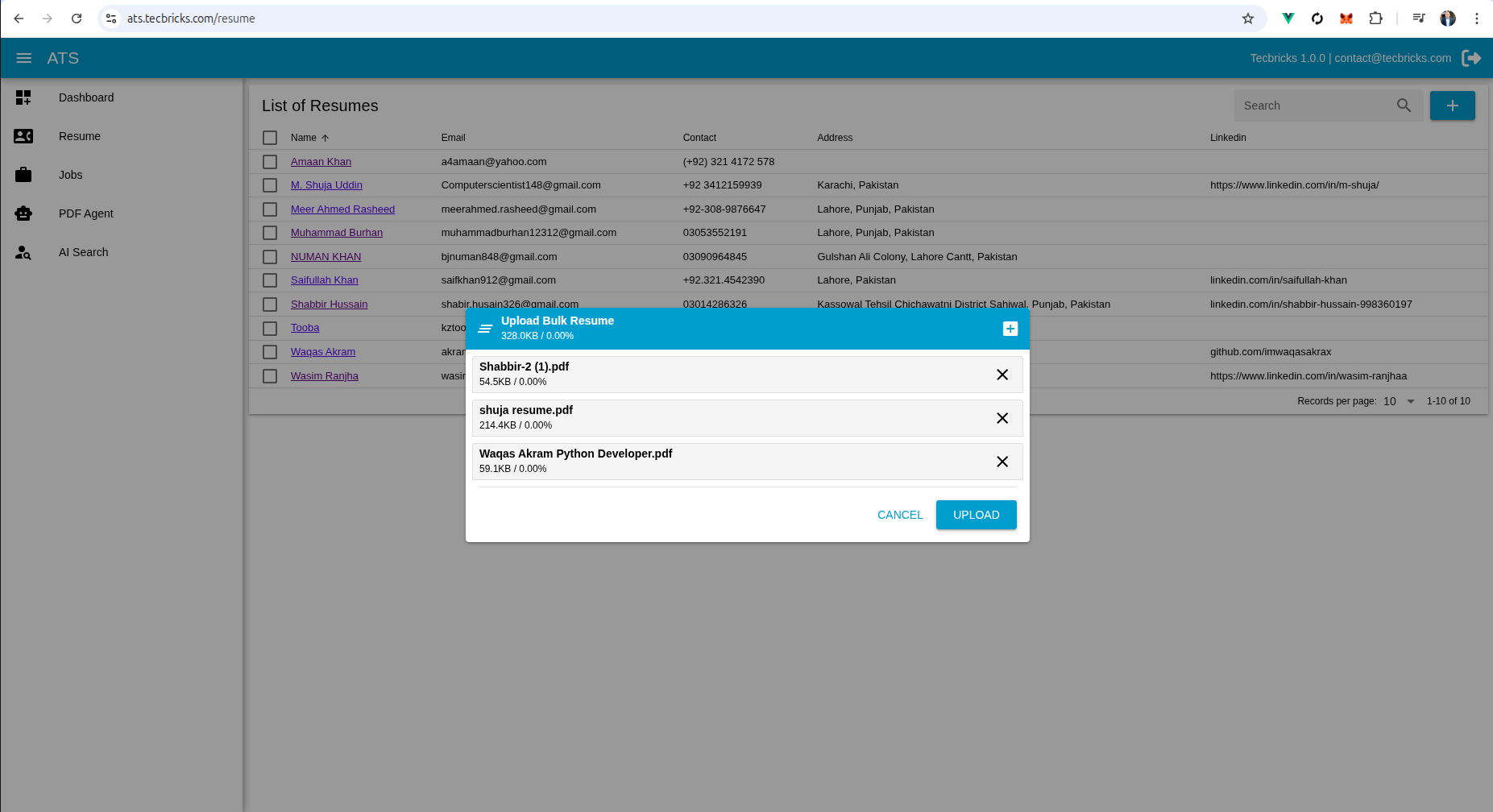
Task: Open Tooba resume link
Action: [x=305, y=328]
